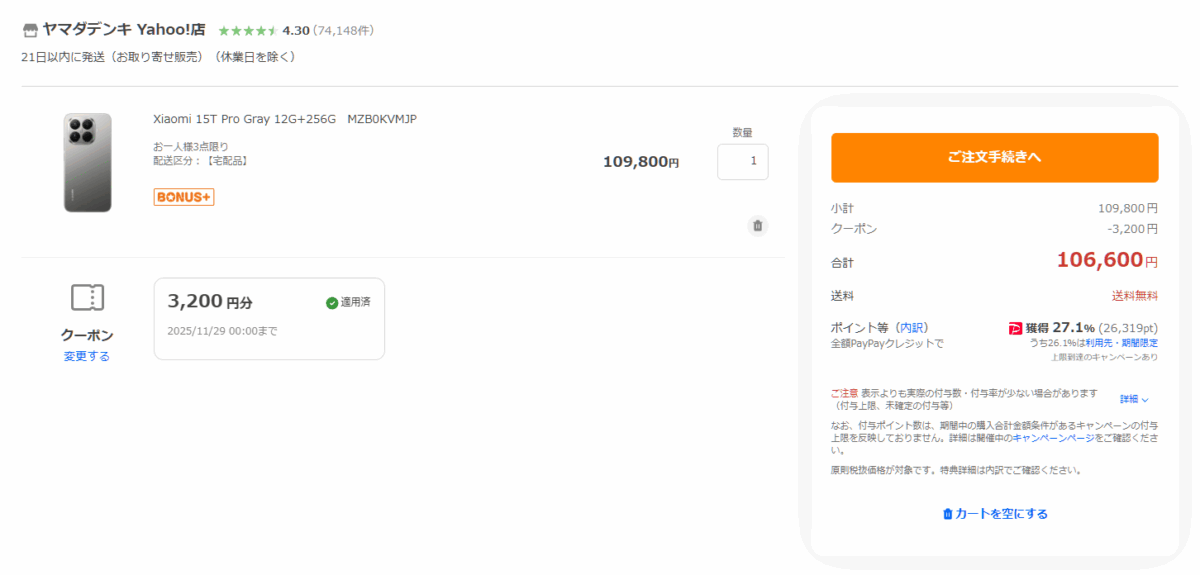Open the Xiaomi 15T Pro Gray product title
The image size is (1200, 575).
284,119
